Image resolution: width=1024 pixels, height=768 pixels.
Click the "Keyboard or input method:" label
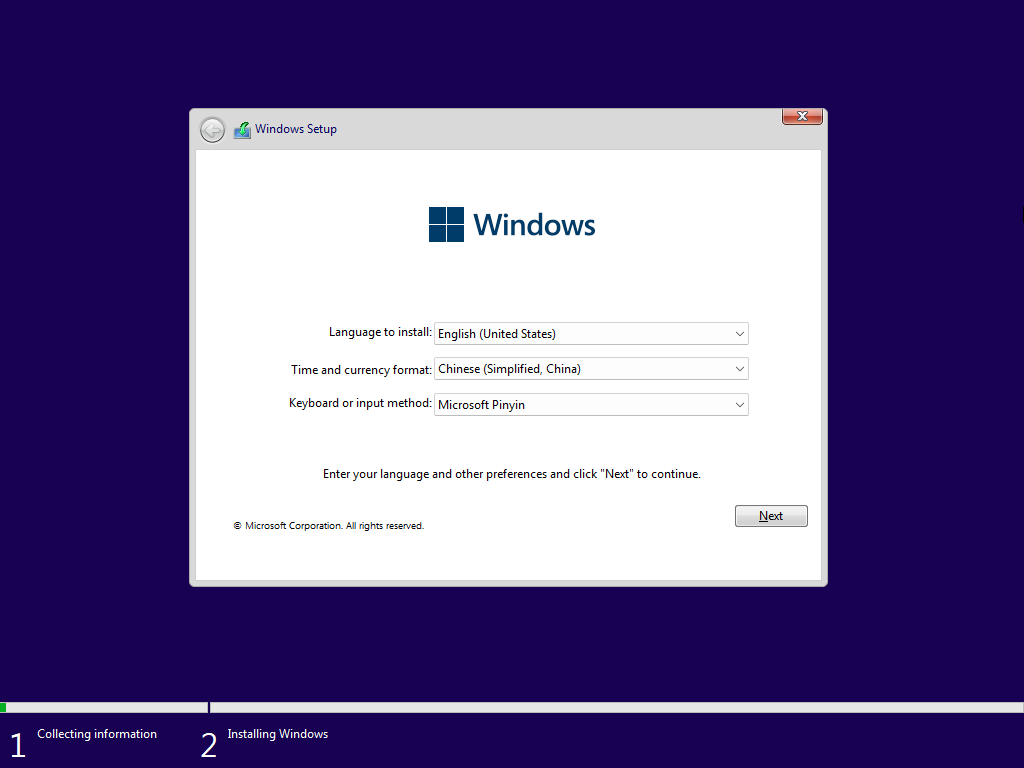click(360, 404)
